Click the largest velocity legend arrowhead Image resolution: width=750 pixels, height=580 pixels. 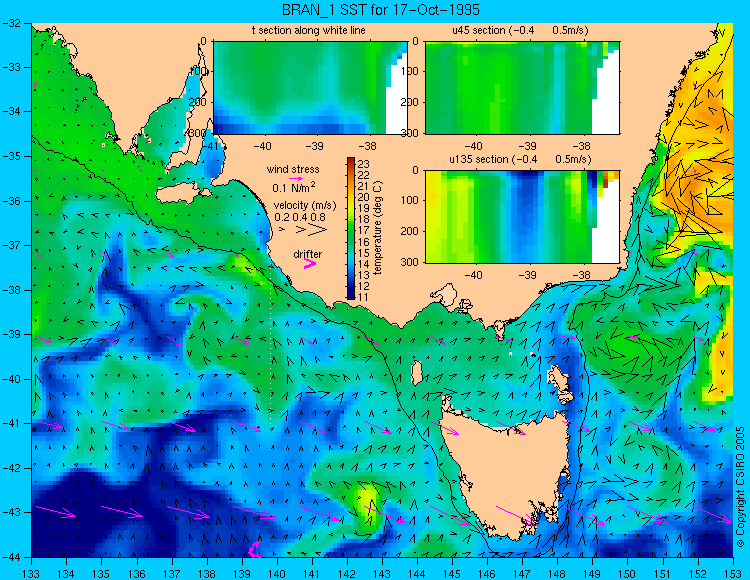coord(318,230)
